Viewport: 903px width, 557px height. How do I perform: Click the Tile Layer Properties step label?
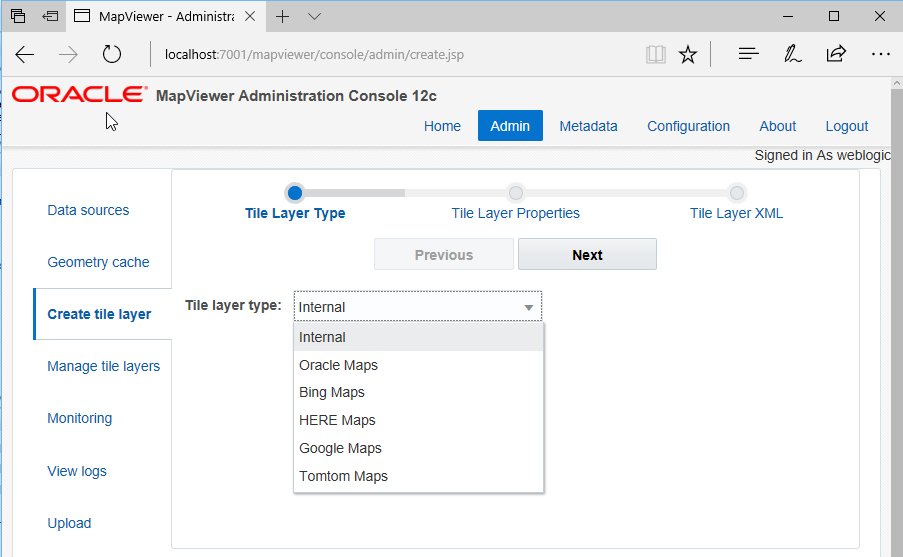[x=515, y=213]
